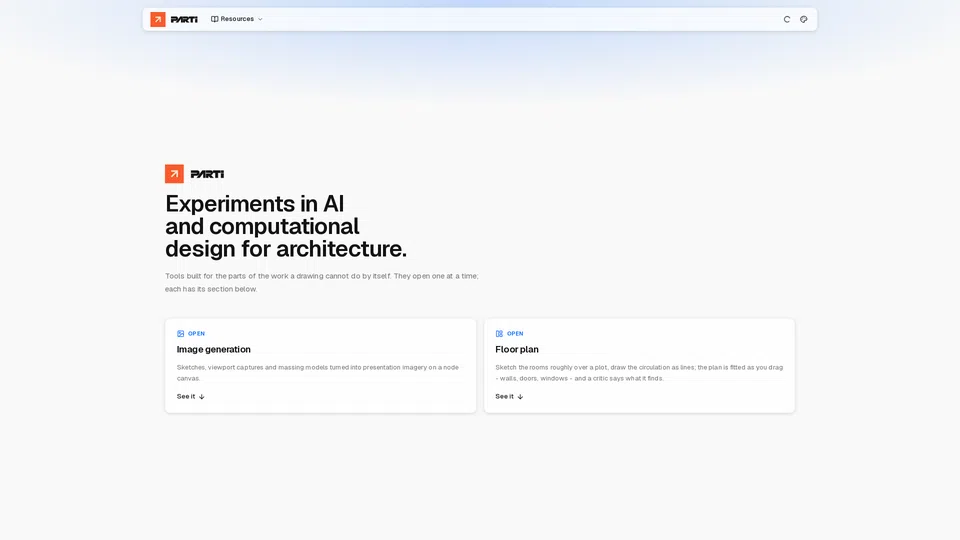Click the 'Tools built for the parts' paragraph

[x=322, y=282]
